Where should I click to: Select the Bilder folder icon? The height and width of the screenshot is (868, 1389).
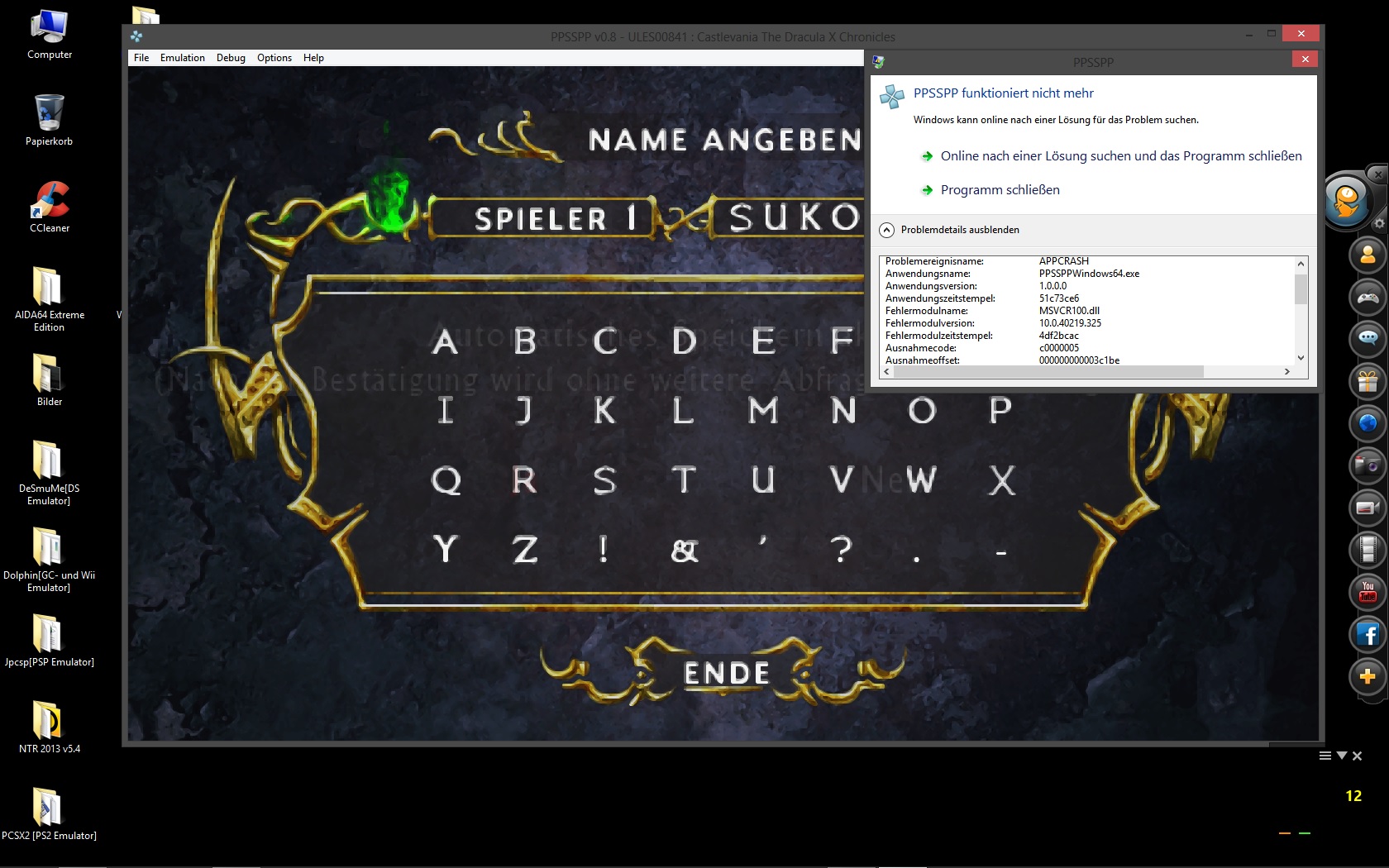(x=49, y=380)
